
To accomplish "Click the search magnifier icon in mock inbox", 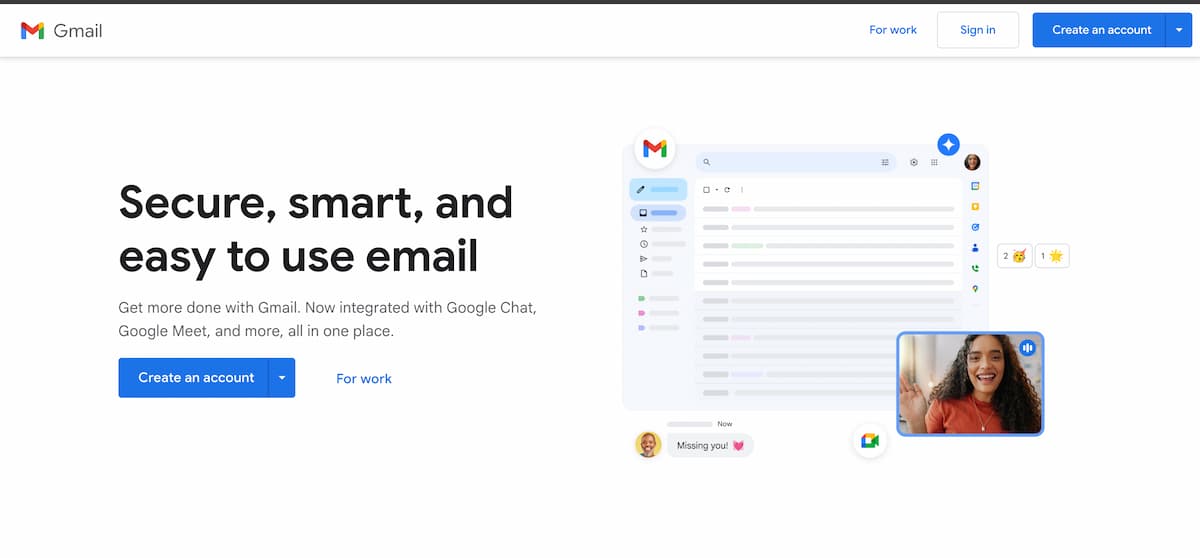I will (706, 162).
